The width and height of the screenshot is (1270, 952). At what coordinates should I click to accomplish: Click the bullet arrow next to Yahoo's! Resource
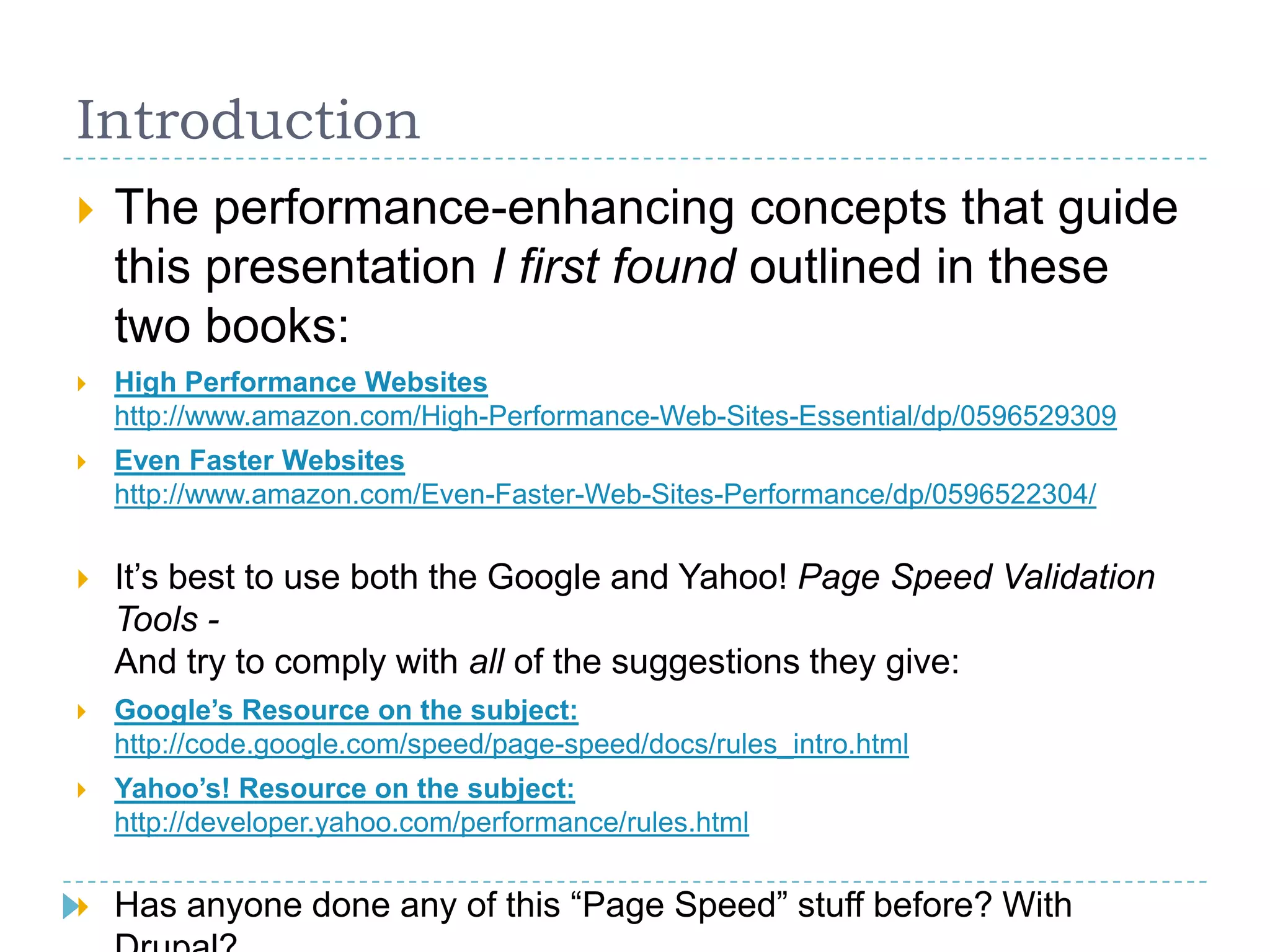(81, 790)
